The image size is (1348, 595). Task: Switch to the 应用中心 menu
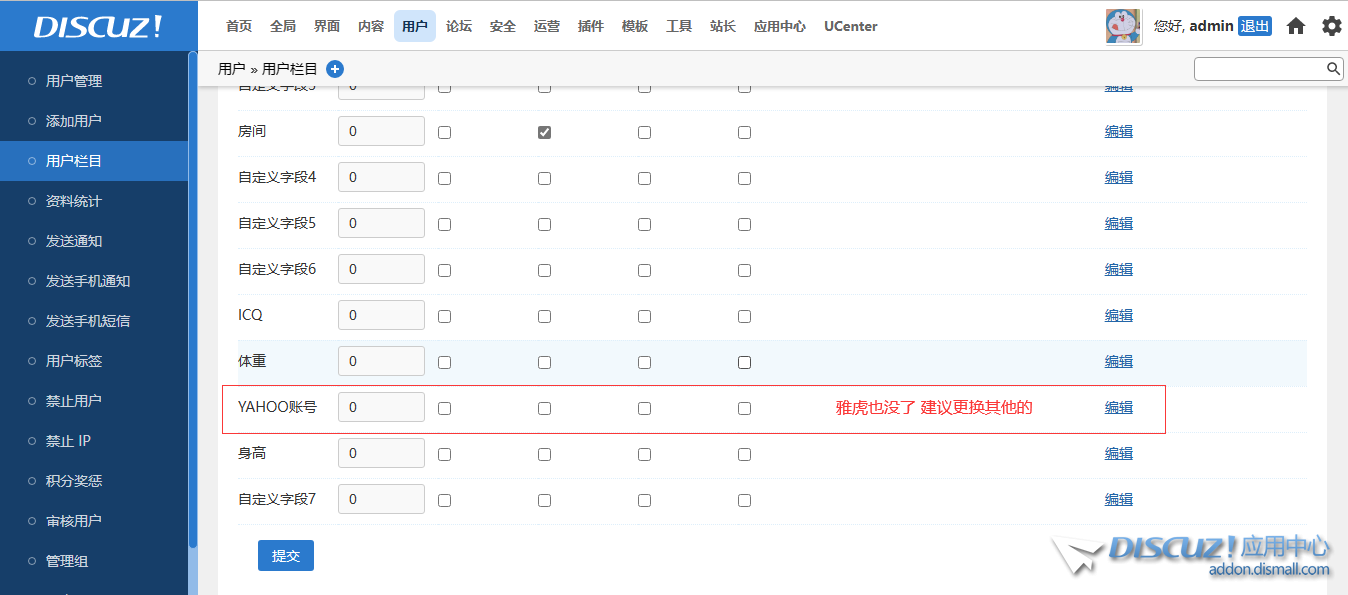pos(780,26)
